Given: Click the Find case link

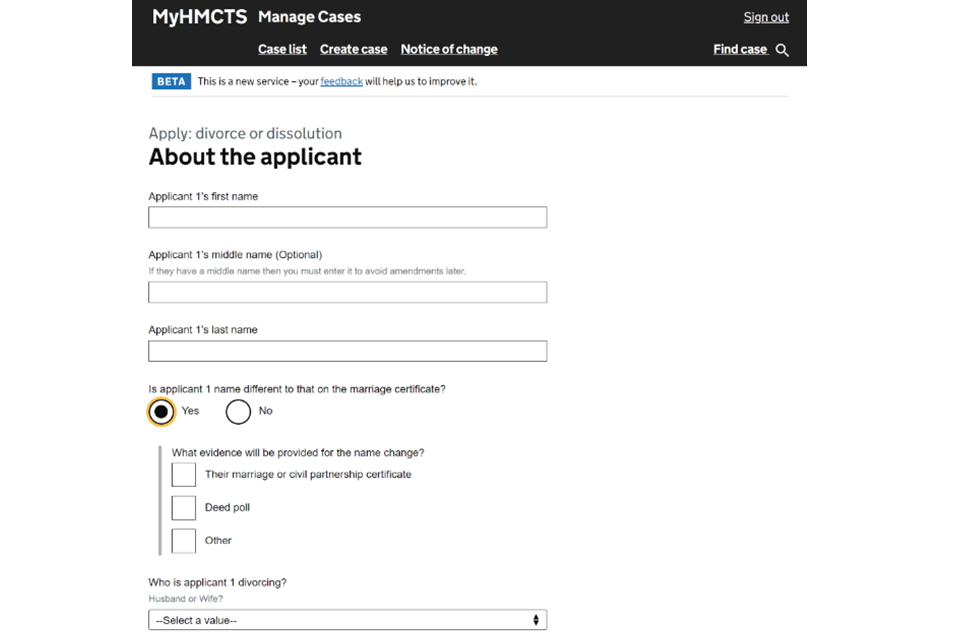Looking at the screenshot, I should pos(740,49).
